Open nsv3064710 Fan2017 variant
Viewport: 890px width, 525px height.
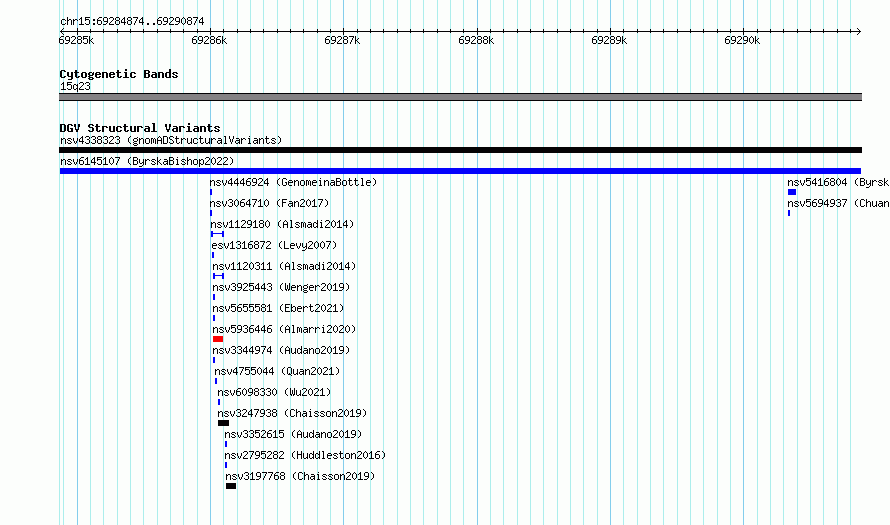[x=270, y=203]
